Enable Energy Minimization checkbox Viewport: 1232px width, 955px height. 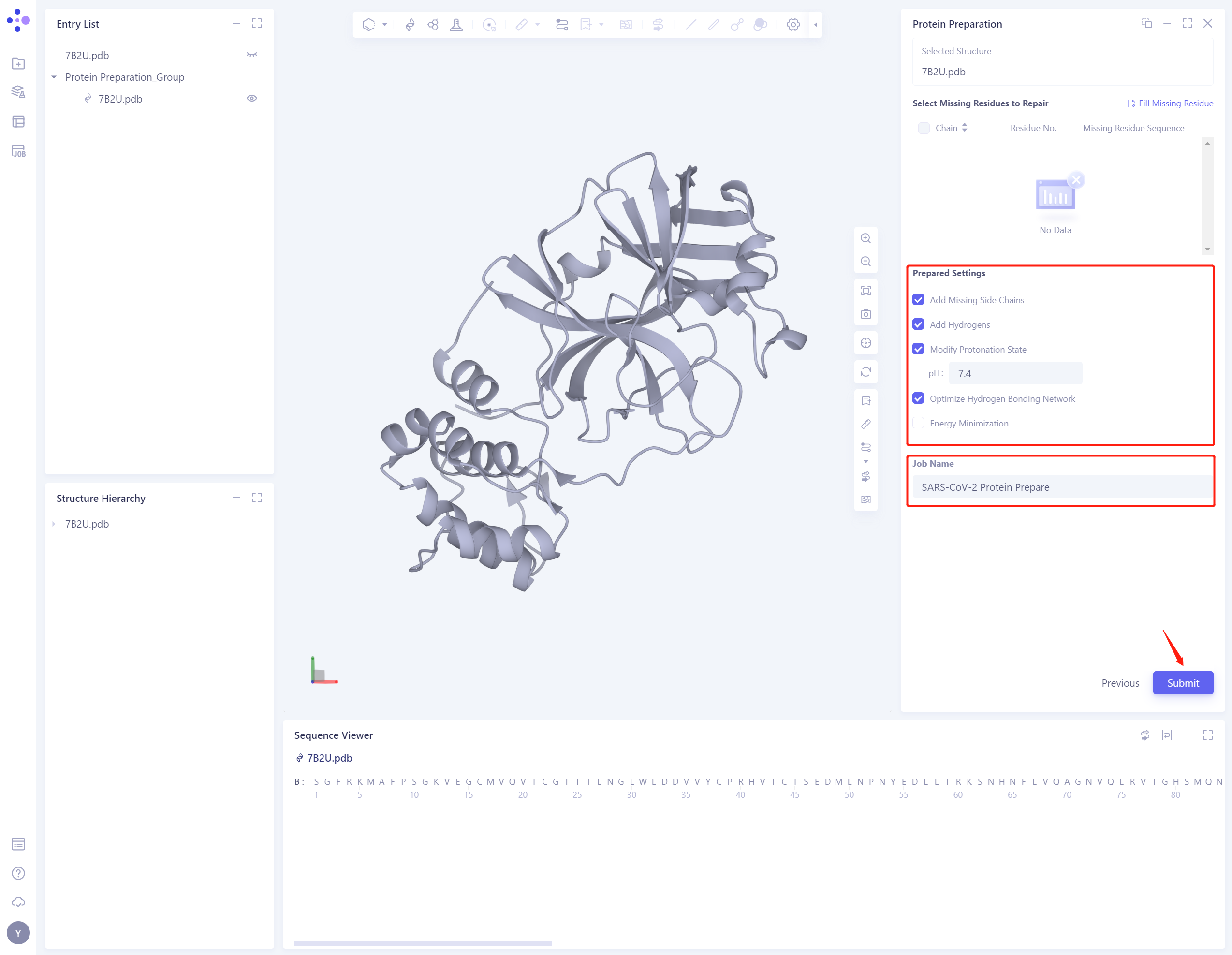(x=918, y=423)
